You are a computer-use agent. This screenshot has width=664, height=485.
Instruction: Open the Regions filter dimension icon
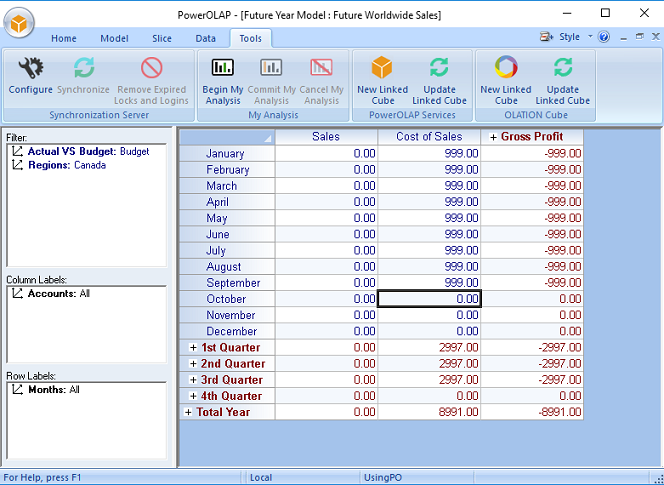[17, 165]
